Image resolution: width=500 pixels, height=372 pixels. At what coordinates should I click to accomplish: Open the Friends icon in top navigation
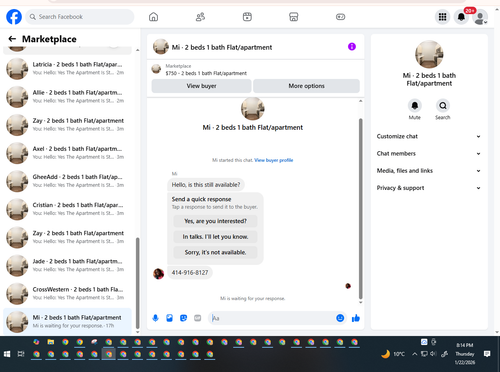point(200,17)
